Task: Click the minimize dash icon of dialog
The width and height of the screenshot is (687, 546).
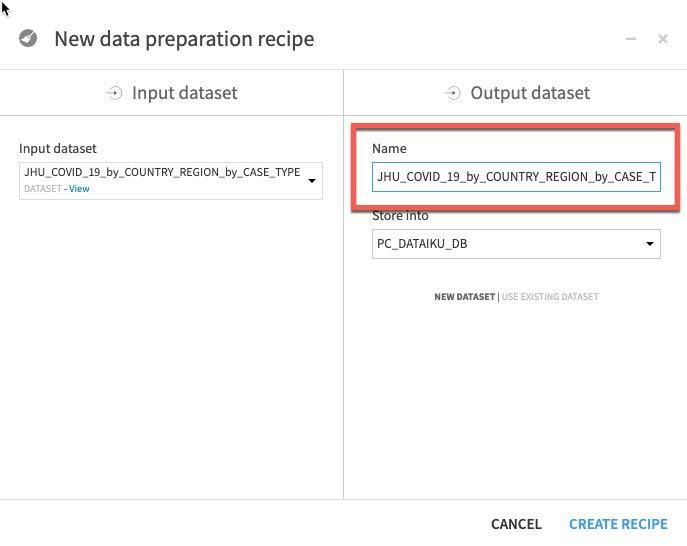Action: point(631,39)
